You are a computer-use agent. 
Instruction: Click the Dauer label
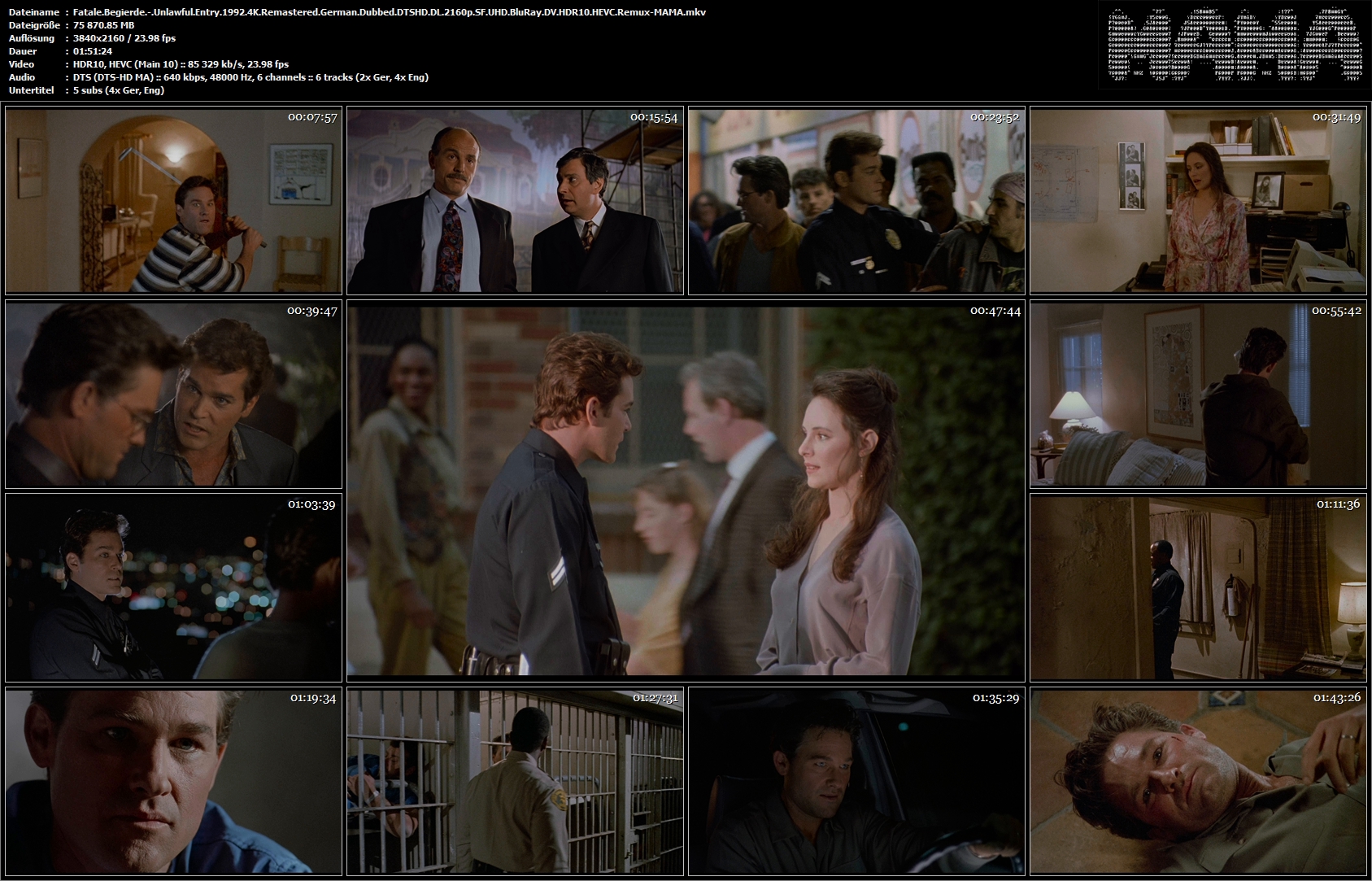[21, 51]
